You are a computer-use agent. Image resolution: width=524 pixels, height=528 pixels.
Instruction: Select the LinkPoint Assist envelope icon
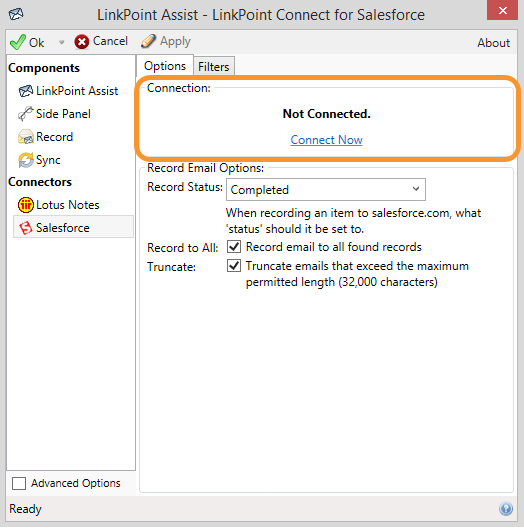(26, 91)
